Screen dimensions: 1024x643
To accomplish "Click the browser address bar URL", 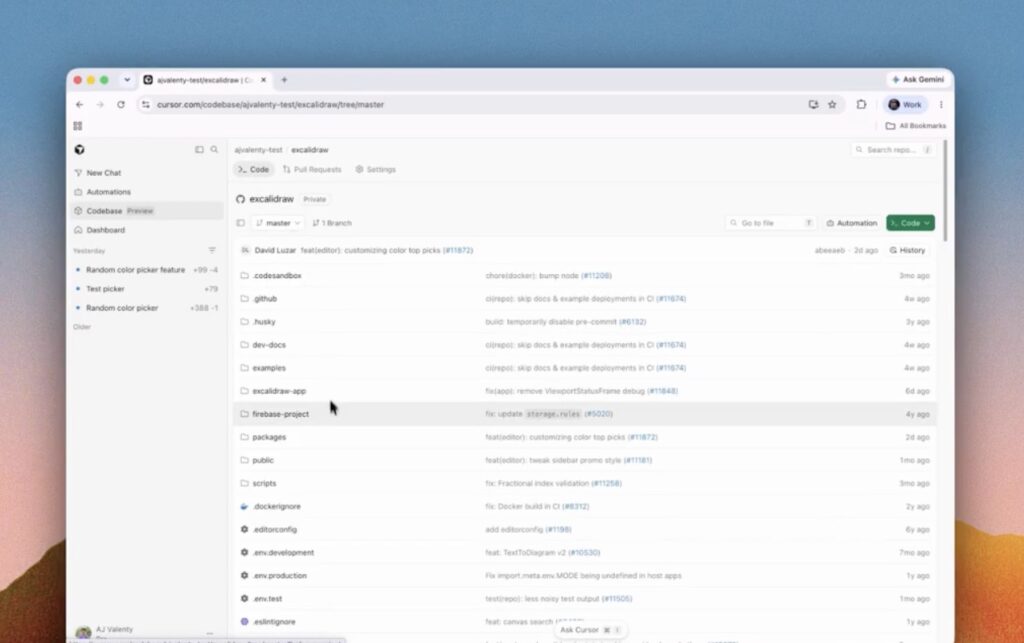I will tap(270, 104).
